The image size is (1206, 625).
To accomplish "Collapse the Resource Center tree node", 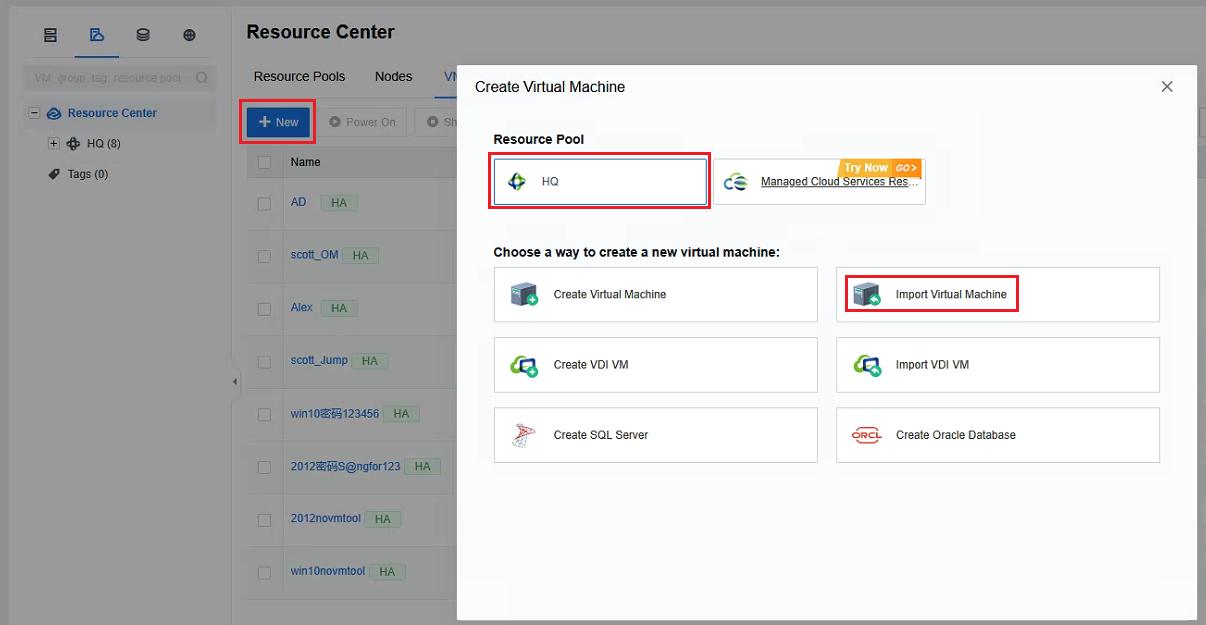I will 34,114.
